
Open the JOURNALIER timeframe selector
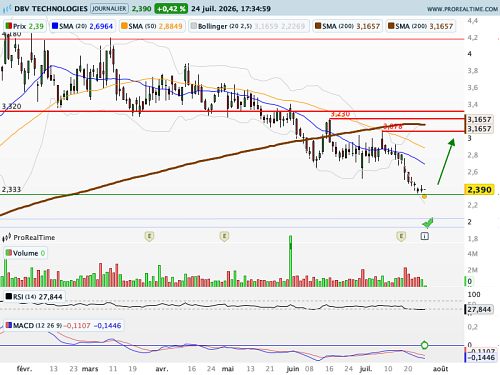click(x=109, y=9)
